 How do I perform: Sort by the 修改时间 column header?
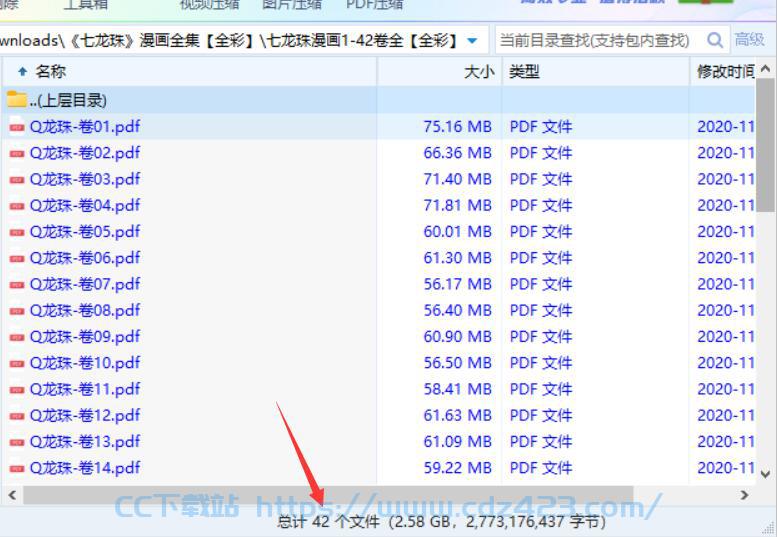click(723, 72)
